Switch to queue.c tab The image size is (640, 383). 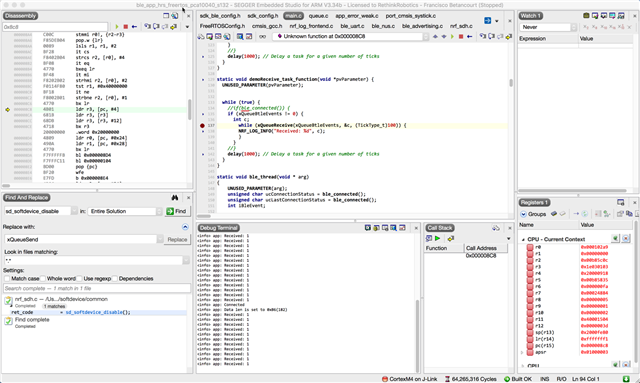[x=318, y=16]
